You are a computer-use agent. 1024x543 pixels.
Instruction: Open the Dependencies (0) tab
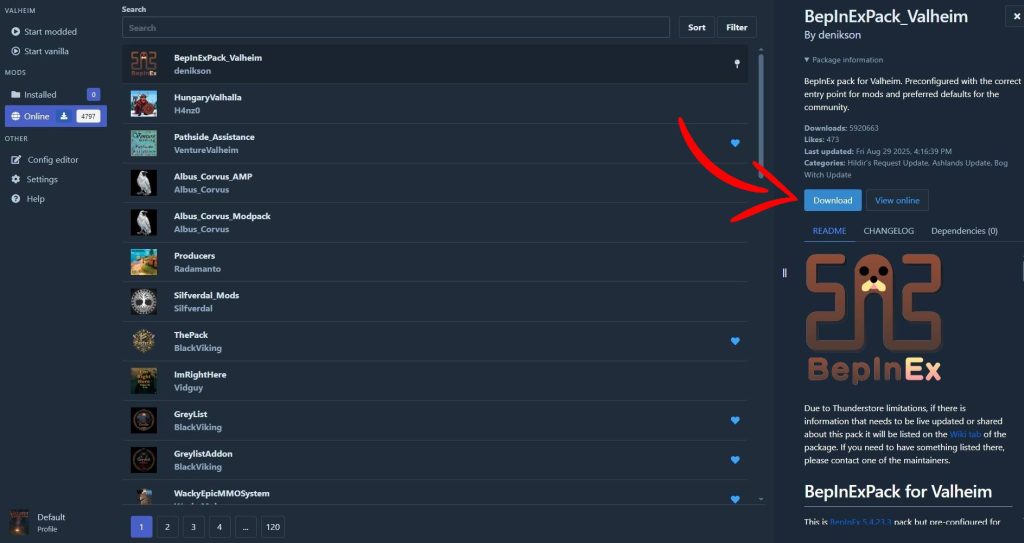coord(964,231)
